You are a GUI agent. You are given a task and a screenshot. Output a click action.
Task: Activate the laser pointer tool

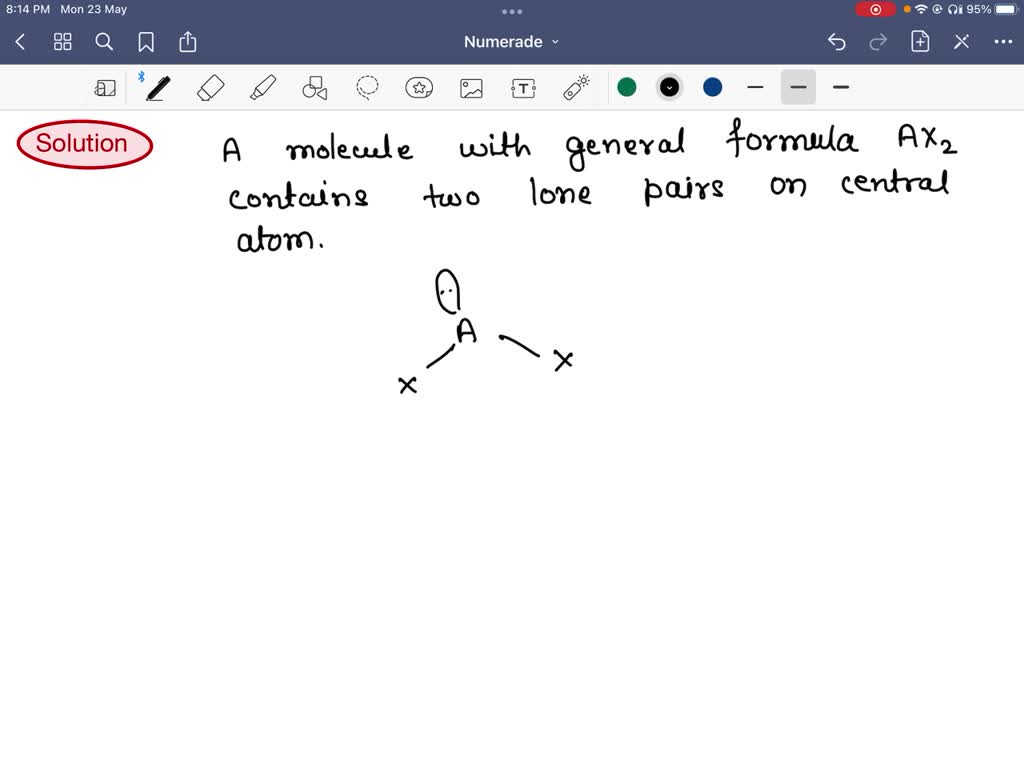(x=576, y=87)
